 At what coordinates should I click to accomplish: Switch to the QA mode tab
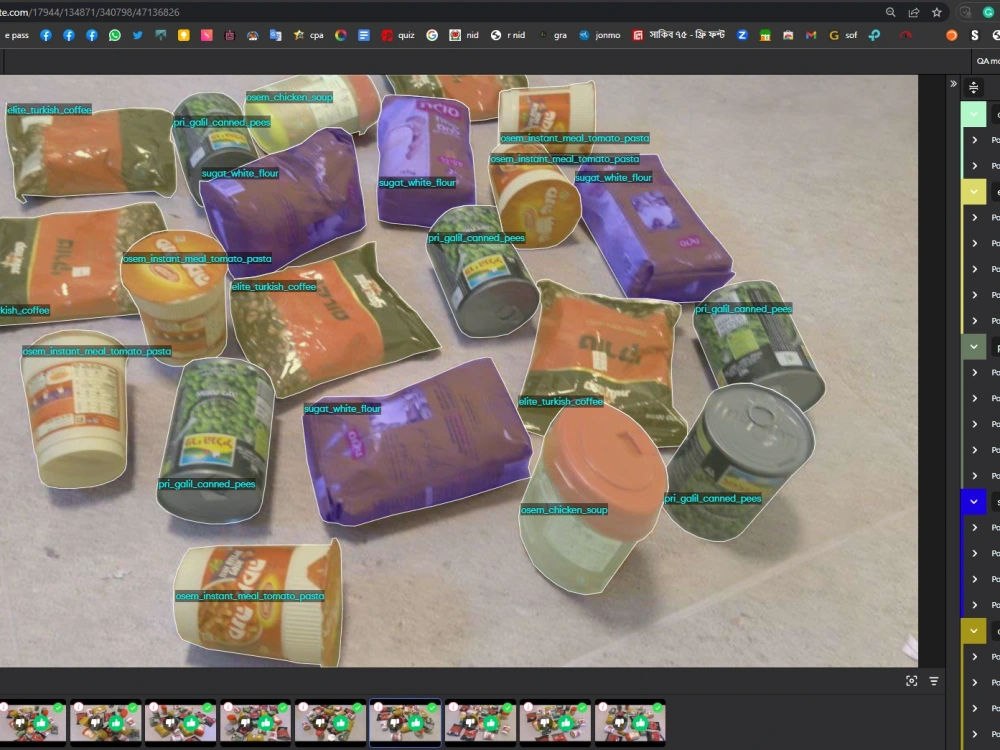pyautogui.click(x=987, y=61)
